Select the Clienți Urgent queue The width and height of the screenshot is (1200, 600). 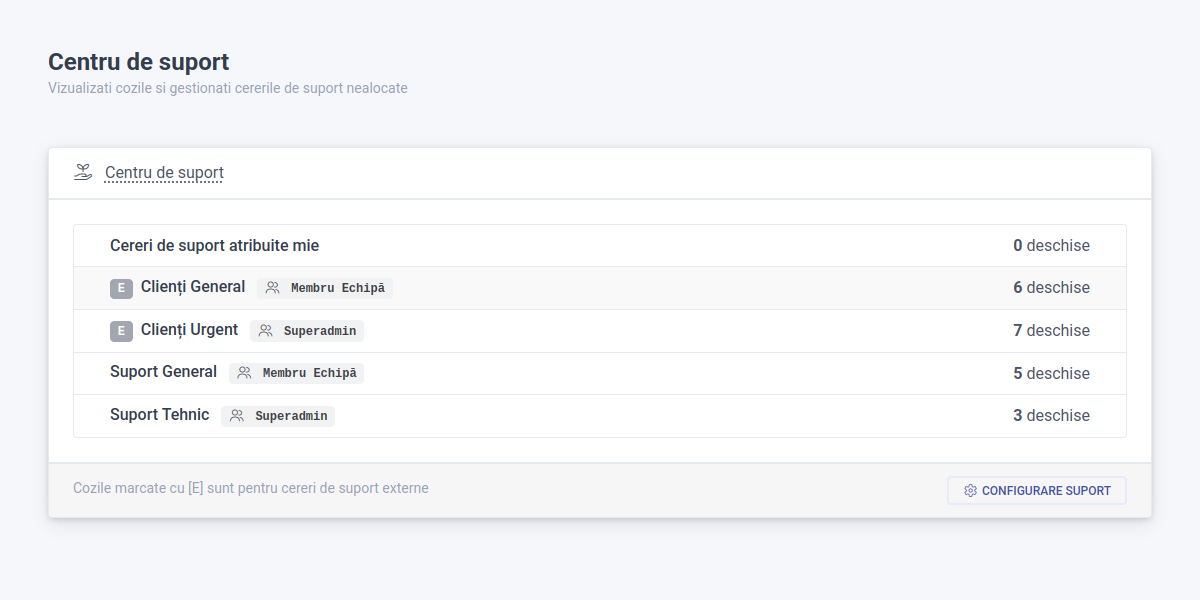(x=188, y=330)
